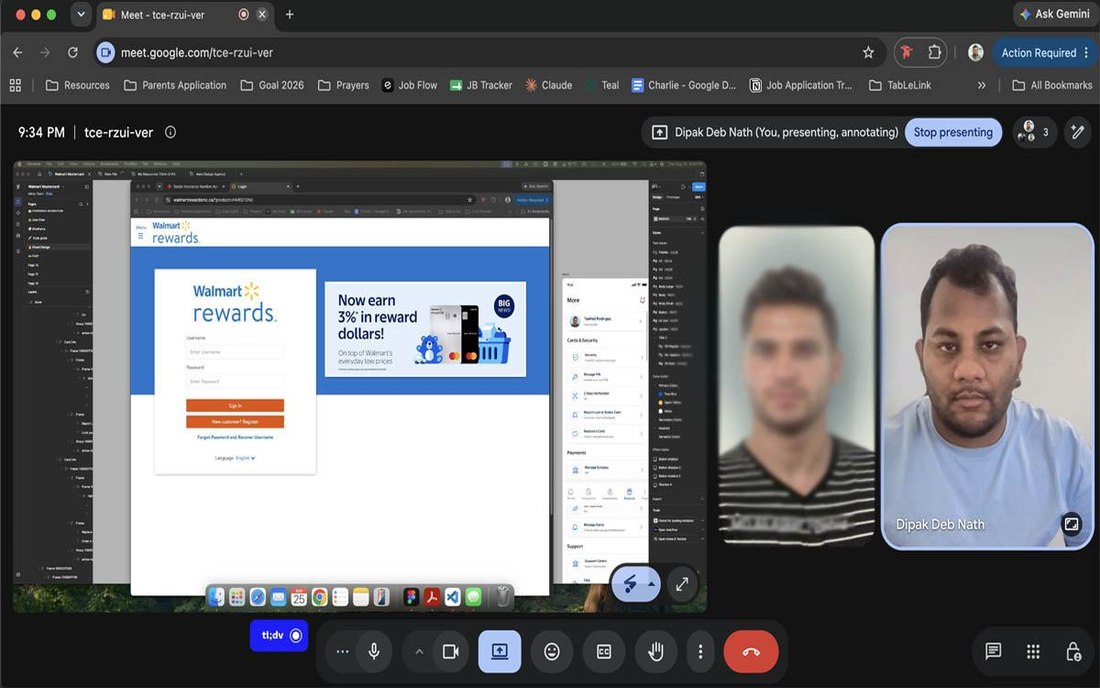The image size is (1100, 688).
Task: Expand shared screen with diagonal arrows icon
Action: click(682, 584)
